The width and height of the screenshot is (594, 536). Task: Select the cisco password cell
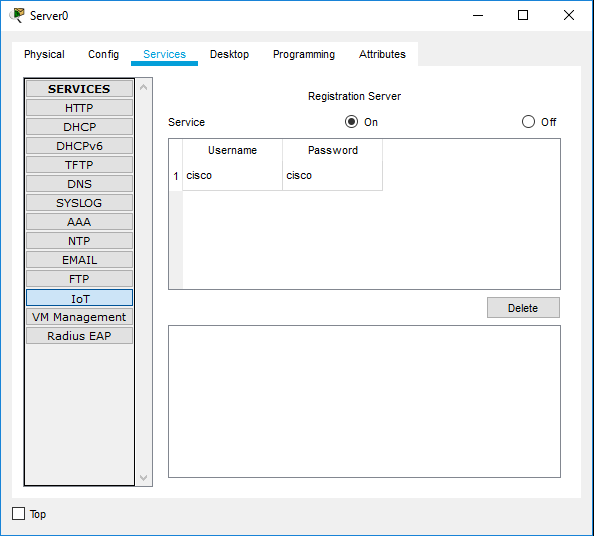[332, 176]
